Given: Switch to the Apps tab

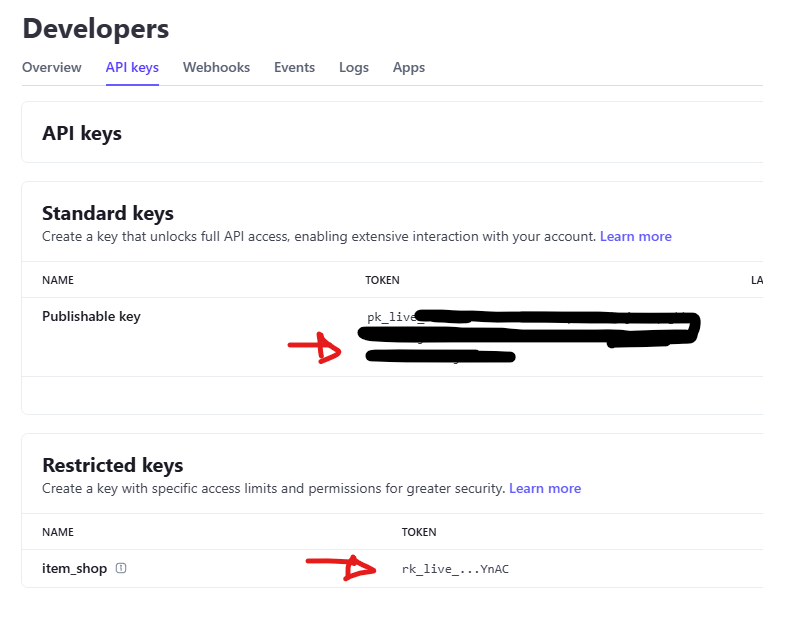Looking at the screenshot, I should (x=409, y=68).
